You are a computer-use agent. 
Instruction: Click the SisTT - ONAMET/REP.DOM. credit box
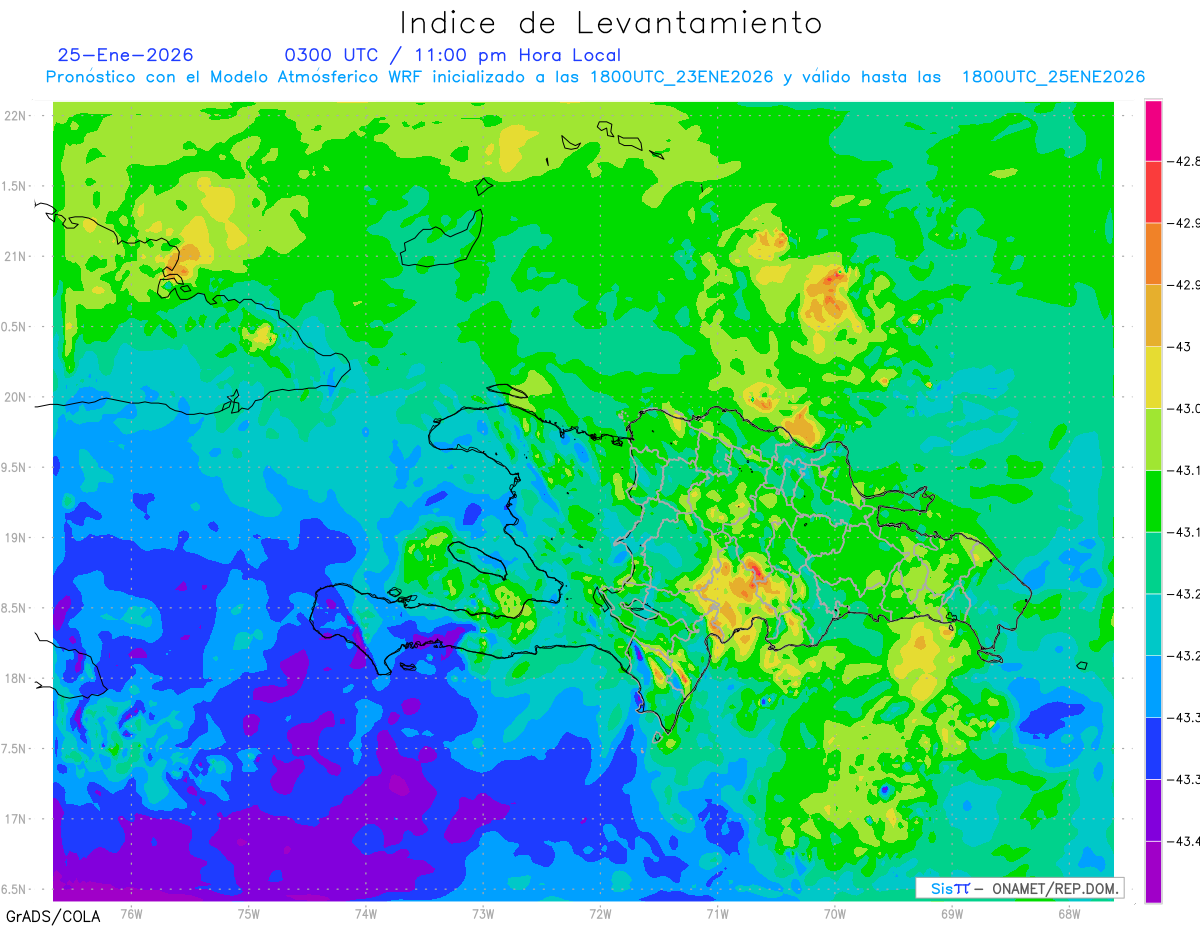[x=1020, y=888]
